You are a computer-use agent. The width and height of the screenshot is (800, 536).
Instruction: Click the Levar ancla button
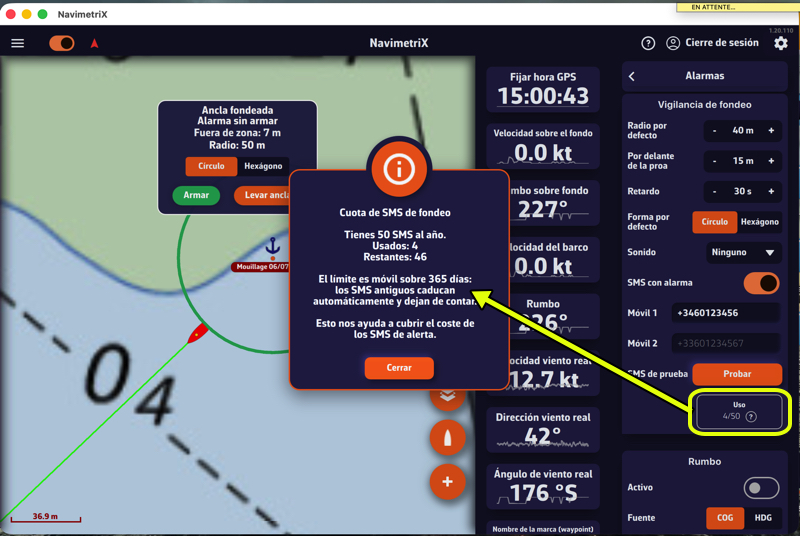[263, 195]
